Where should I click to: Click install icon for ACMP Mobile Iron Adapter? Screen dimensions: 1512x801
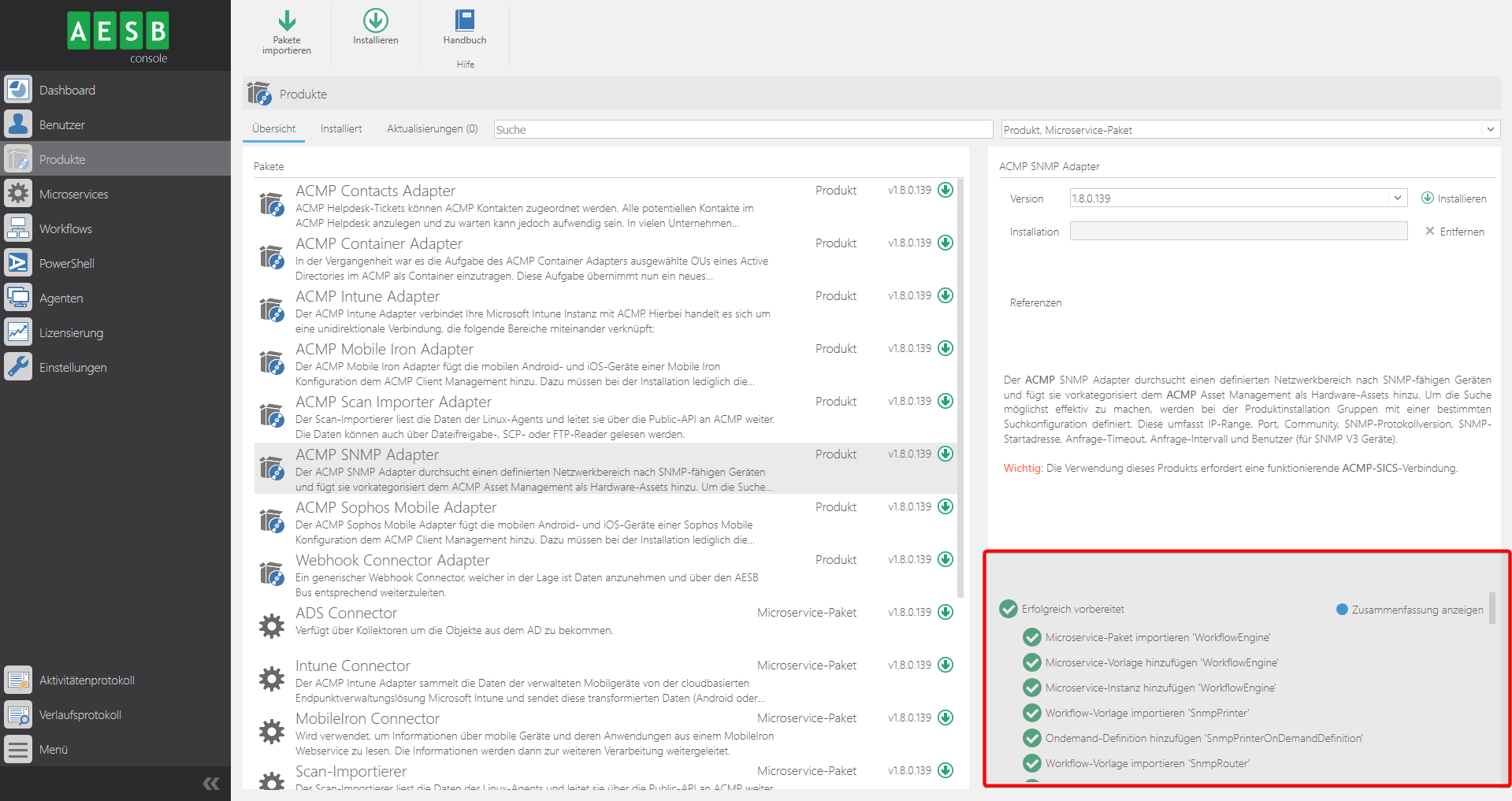click(x=945, y=348)
